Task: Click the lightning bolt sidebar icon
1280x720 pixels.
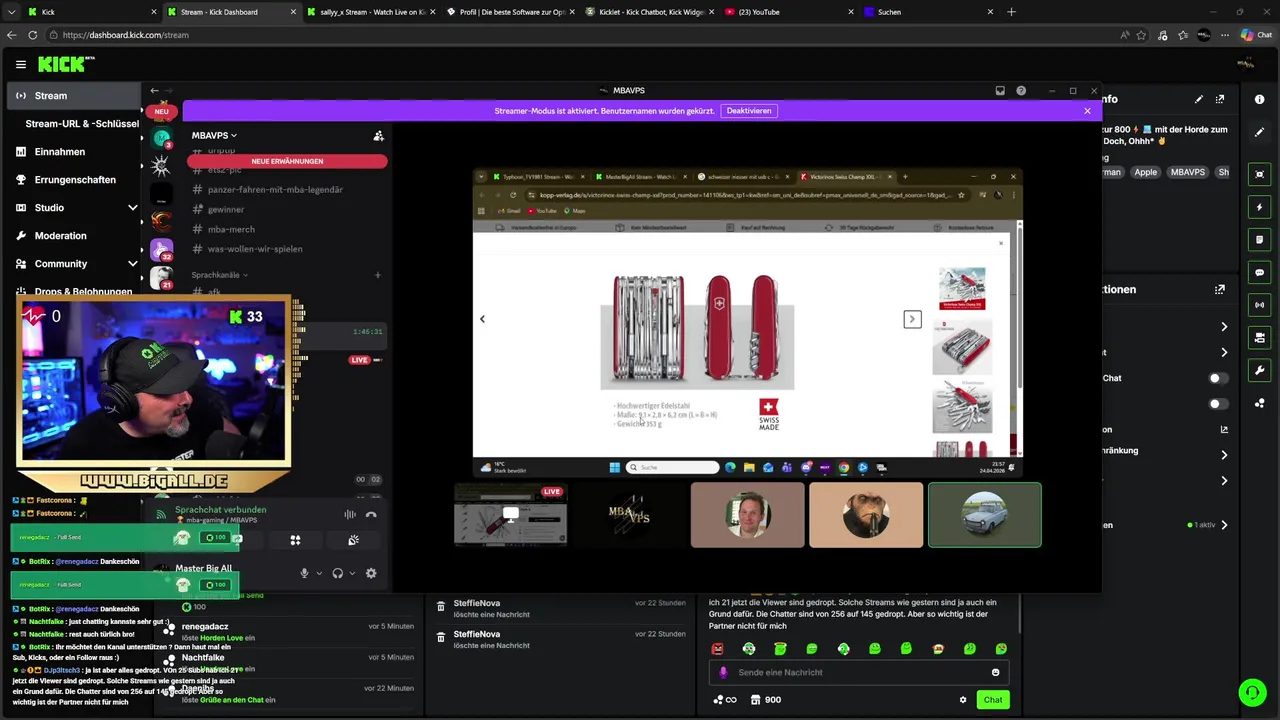Action: (1260, 207)
